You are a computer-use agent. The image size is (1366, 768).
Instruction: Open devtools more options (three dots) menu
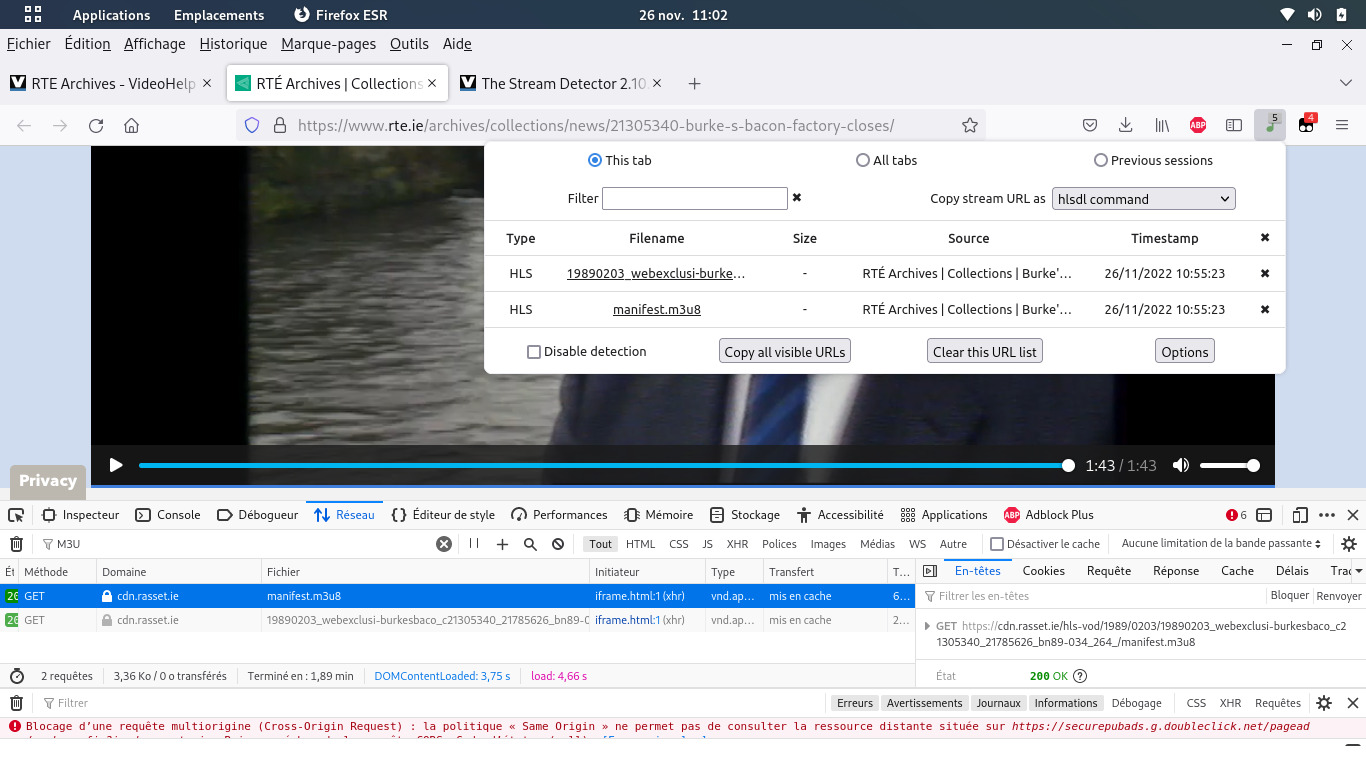tap(1327, 515)
